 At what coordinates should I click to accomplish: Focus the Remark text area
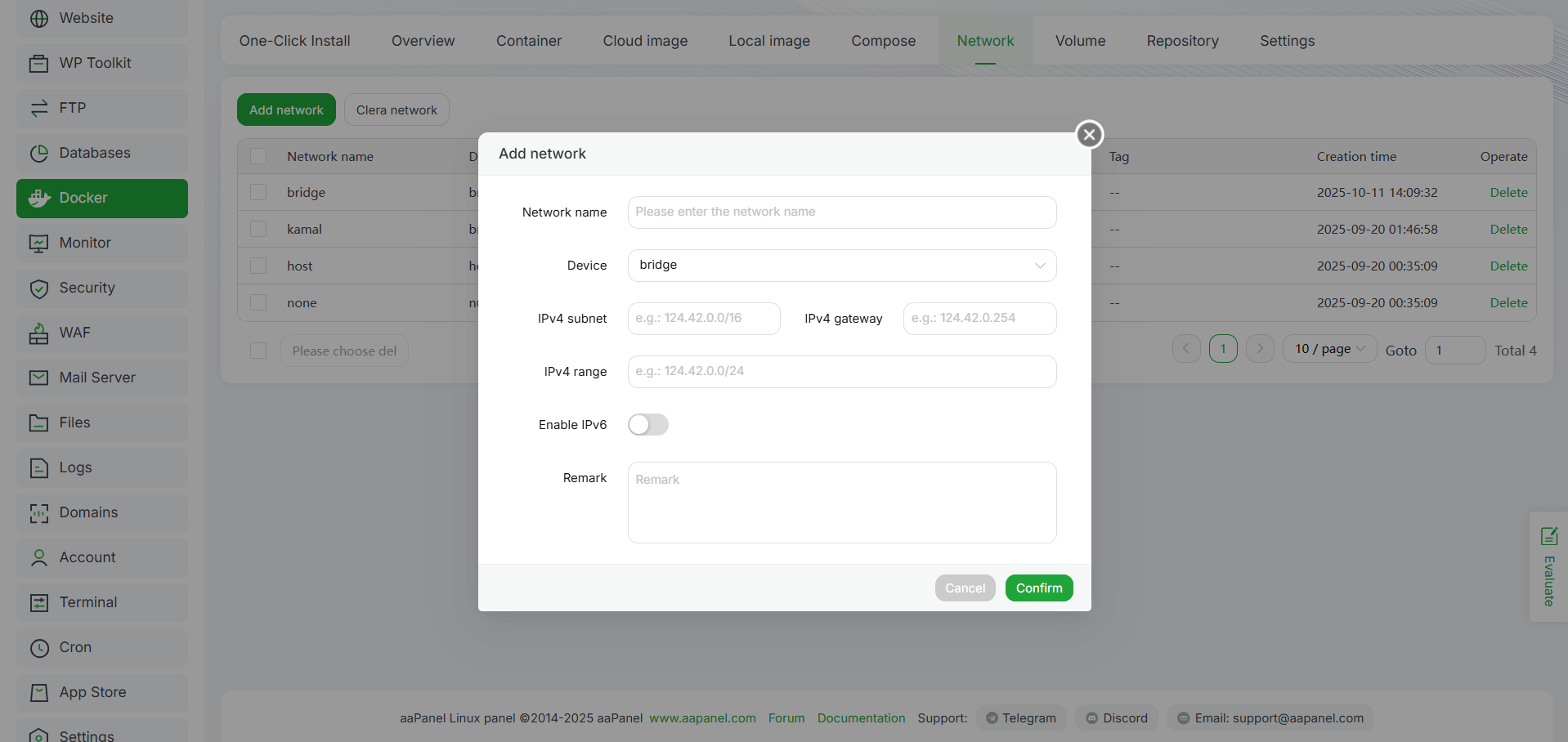pyautogui.click(x=842, y=502)
